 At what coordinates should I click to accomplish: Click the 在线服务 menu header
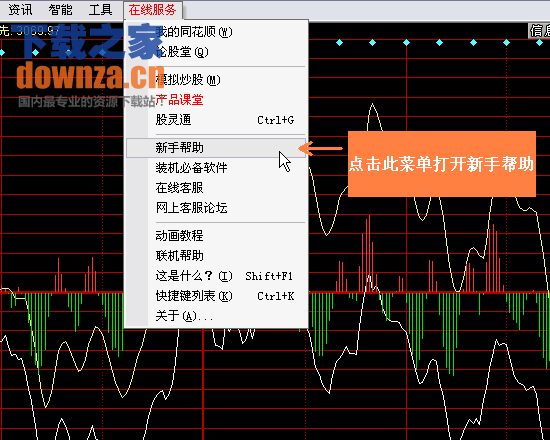click(153, 10)
